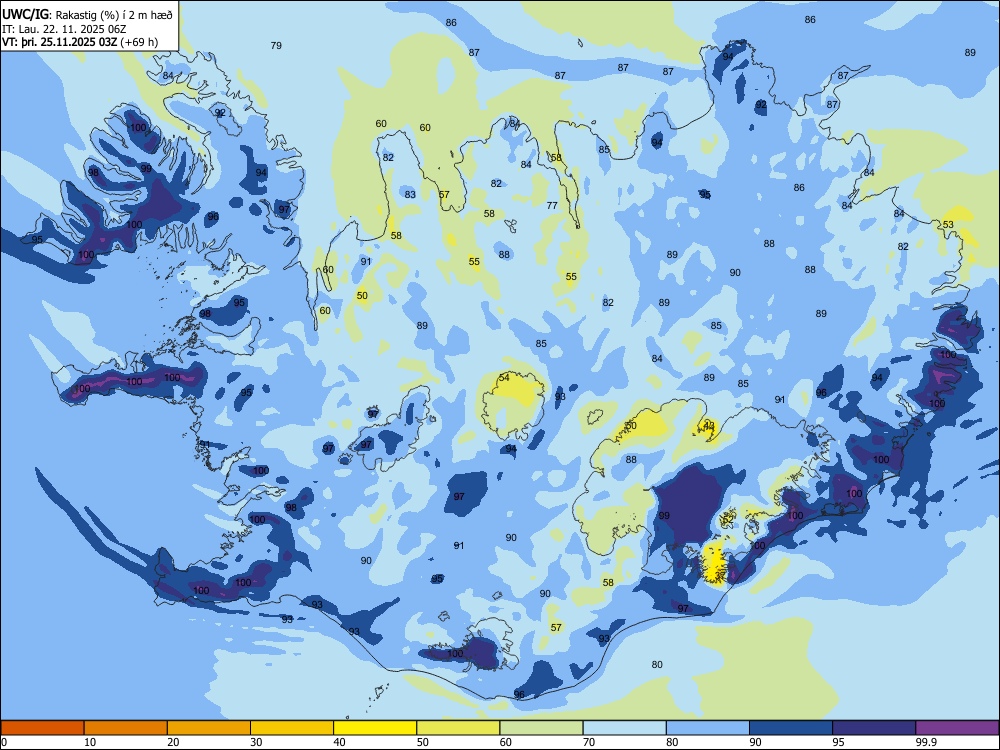Click the legend label '50'
The width and height of the screenshot is (1000, 750).
click(423, 742)
